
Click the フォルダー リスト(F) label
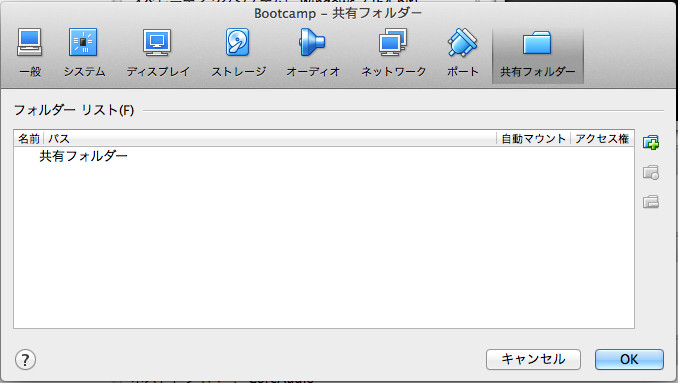tap(74, 110)
